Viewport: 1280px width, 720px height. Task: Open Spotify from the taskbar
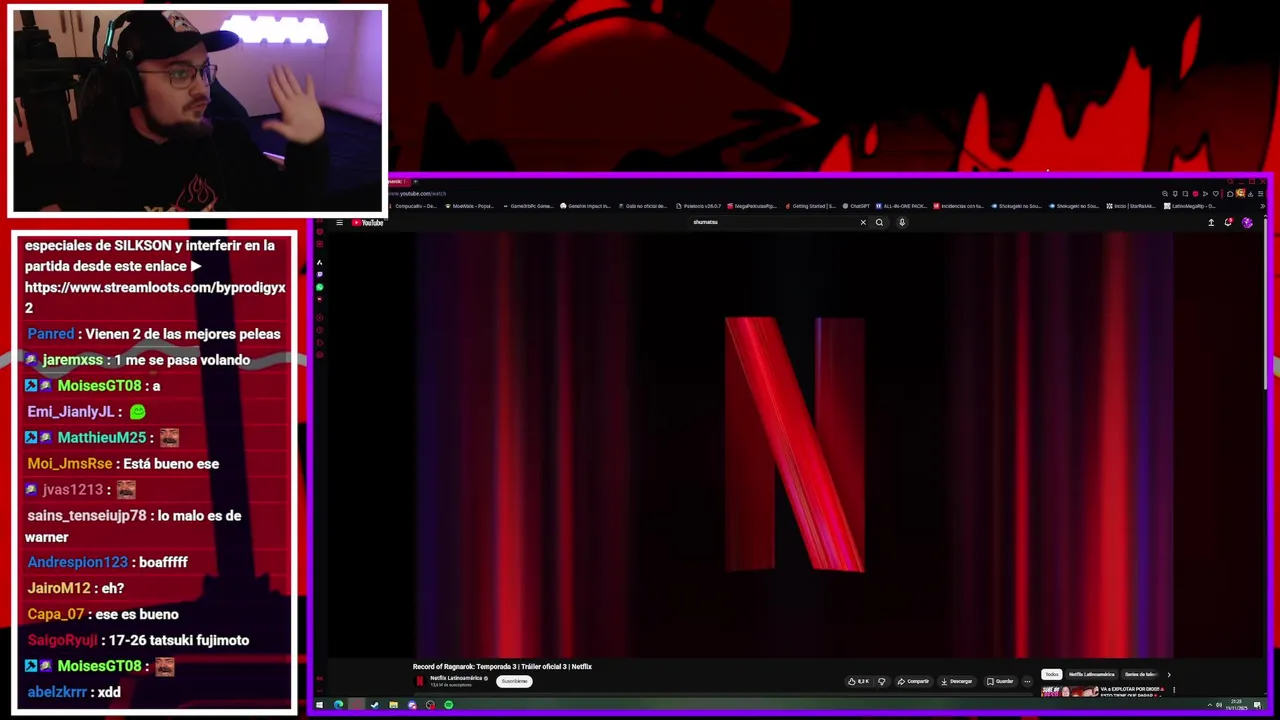[449, 705]
